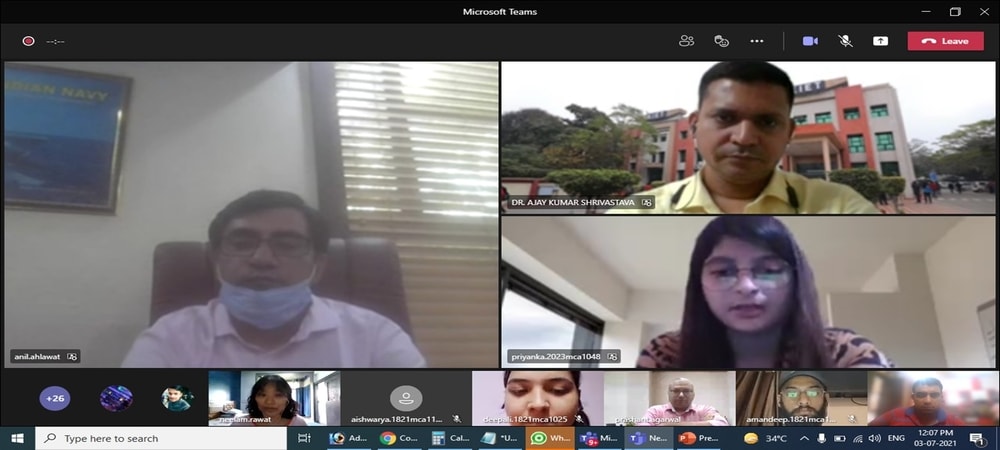
Task: Open the Windows Start menu
Action: click(17, 438)
